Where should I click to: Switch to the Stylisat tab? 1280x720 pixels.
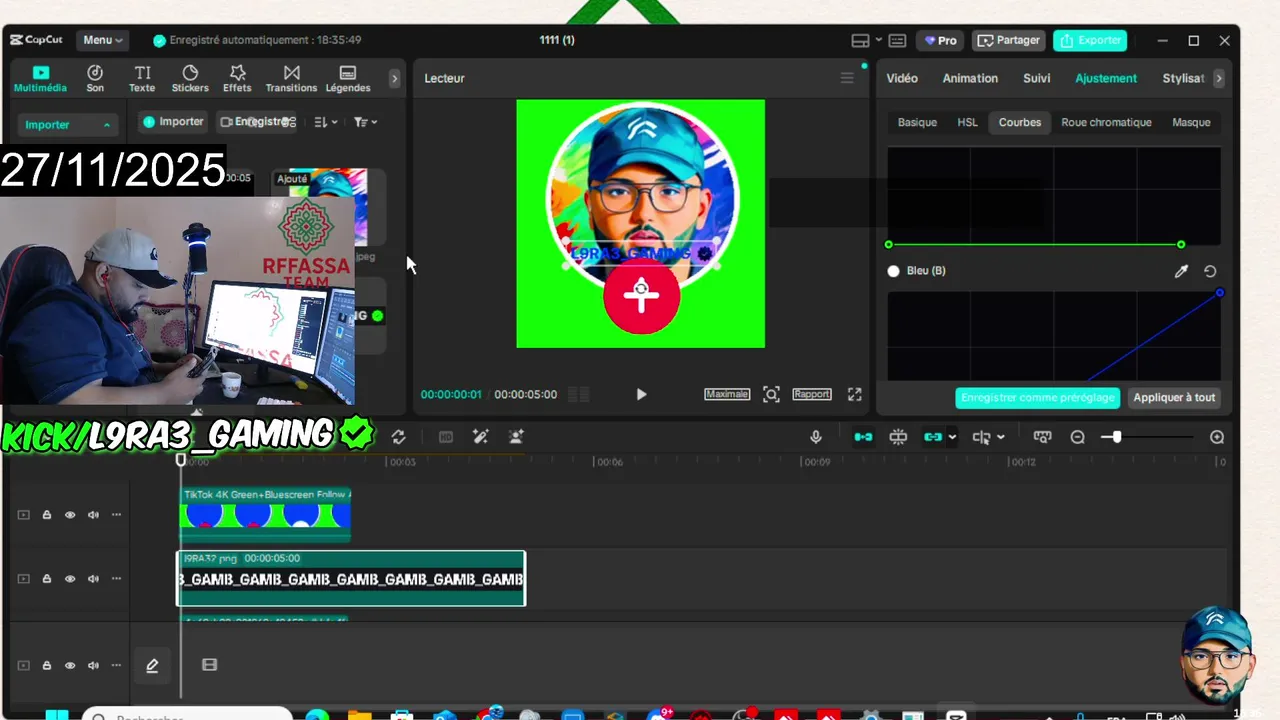click(1184, 78)
